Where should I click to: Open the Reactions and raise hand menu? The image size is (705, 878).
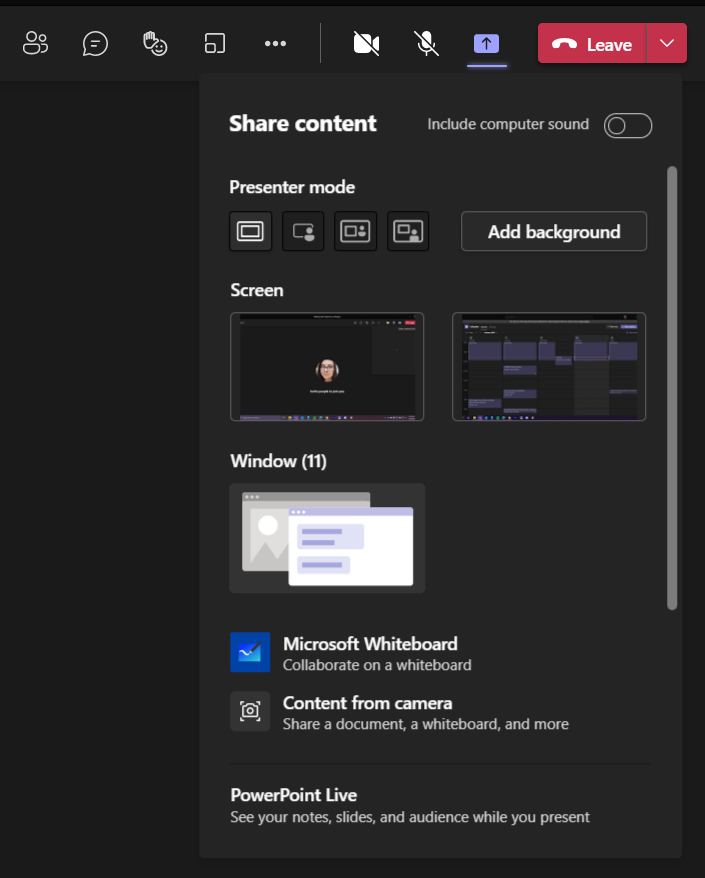[155, 43]
